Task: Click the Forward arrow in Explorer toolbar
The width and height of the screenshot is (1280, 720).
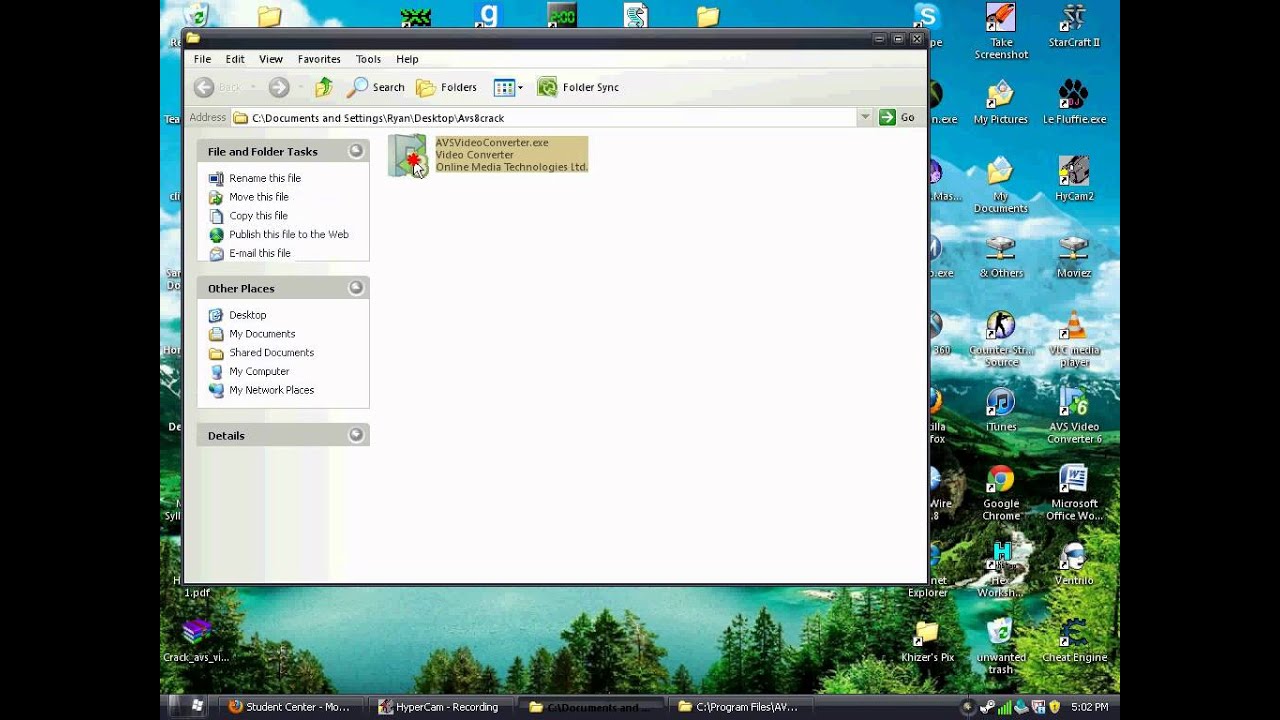Action: click(279, 87)
